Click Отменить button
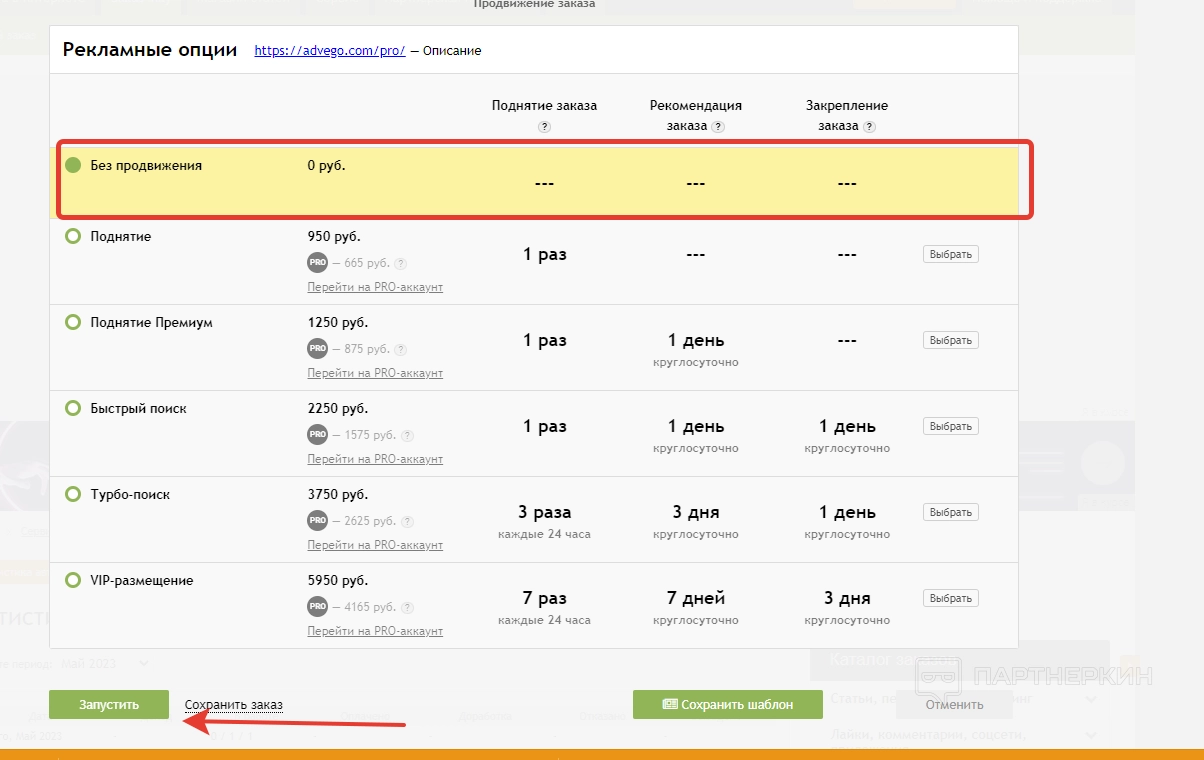The image size is (1204, 760). (x=954, y=704)
